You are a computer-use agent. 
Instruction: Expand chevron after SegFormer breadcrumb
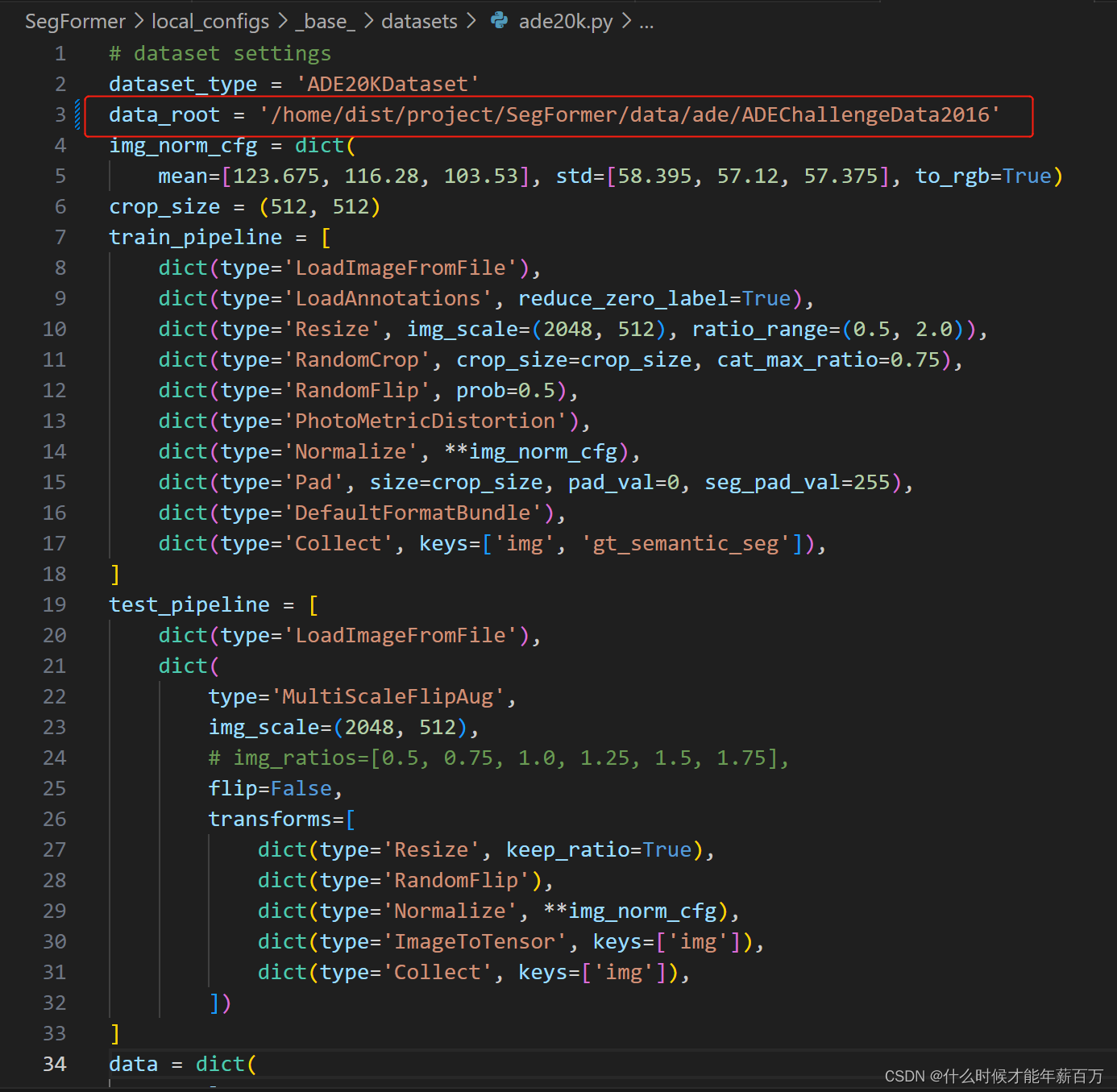click(x=139, y=21)
